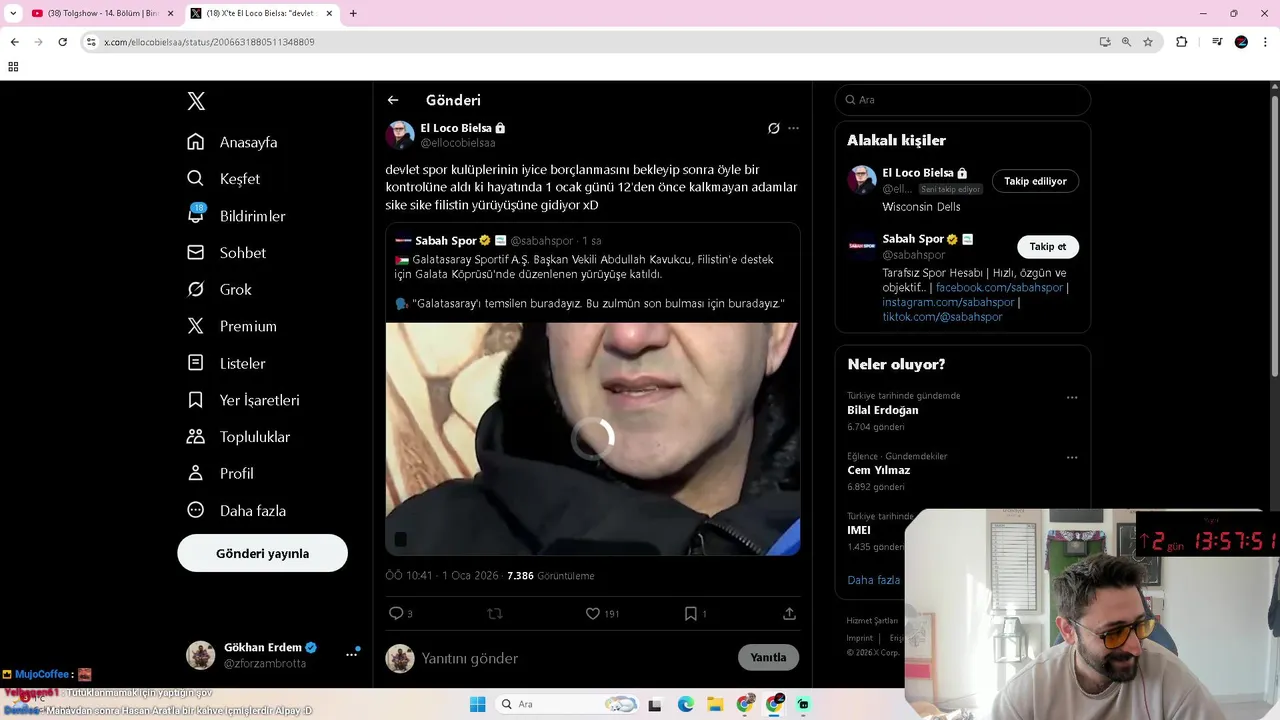
Task: Click the install app icon in address bar
Action: [x=1104, y=42]
